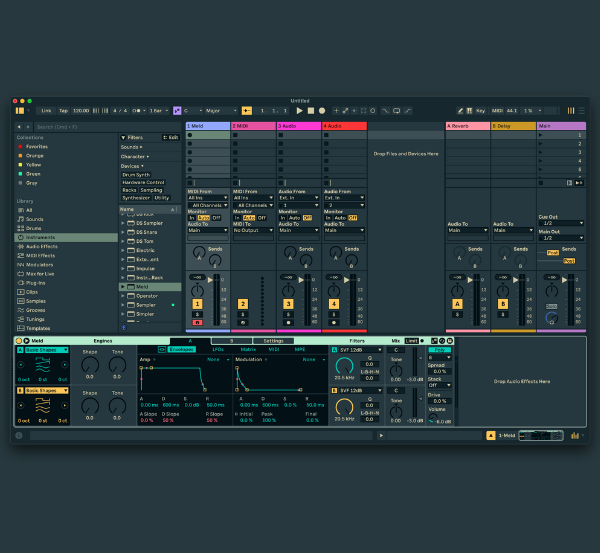Viewport: 600px width, 553px height.
Task: Select next oscillator for Engine B
Action: (x=64, y=405)
